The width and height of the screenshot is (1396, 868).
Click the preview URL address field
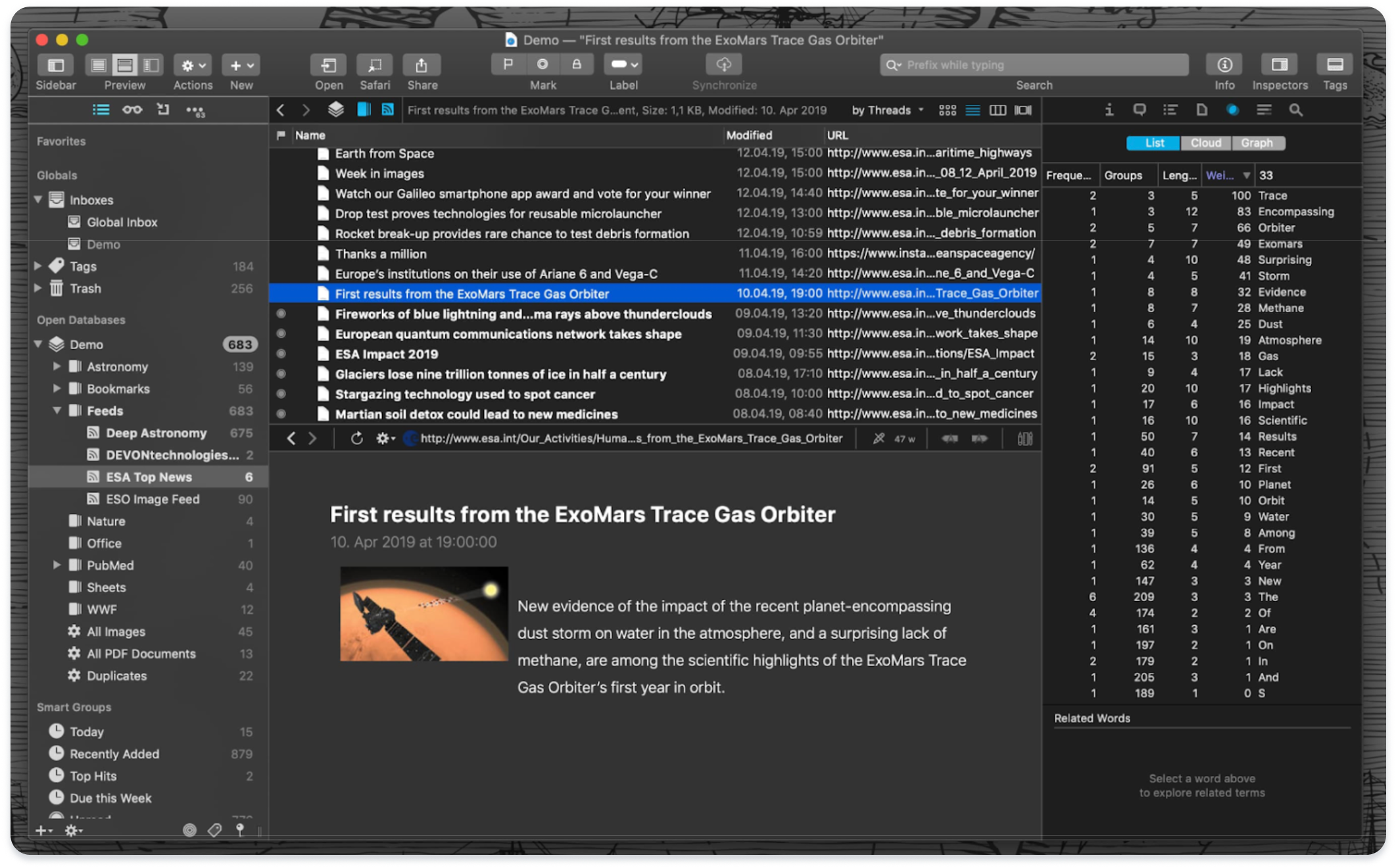click(x=631, y=439)
